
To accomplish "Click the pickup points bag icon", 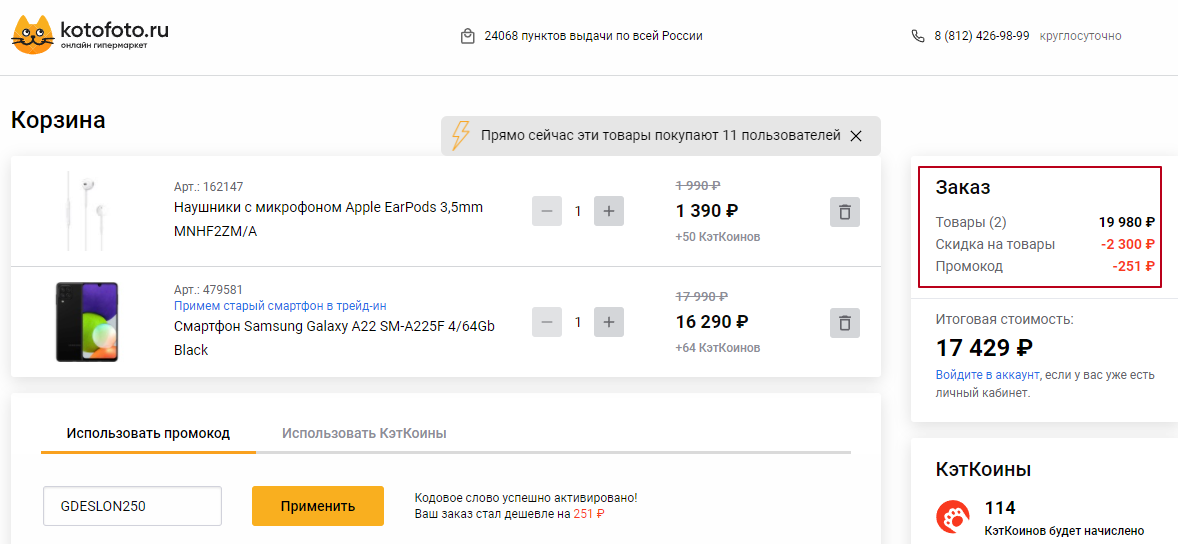I will point(467,36).
